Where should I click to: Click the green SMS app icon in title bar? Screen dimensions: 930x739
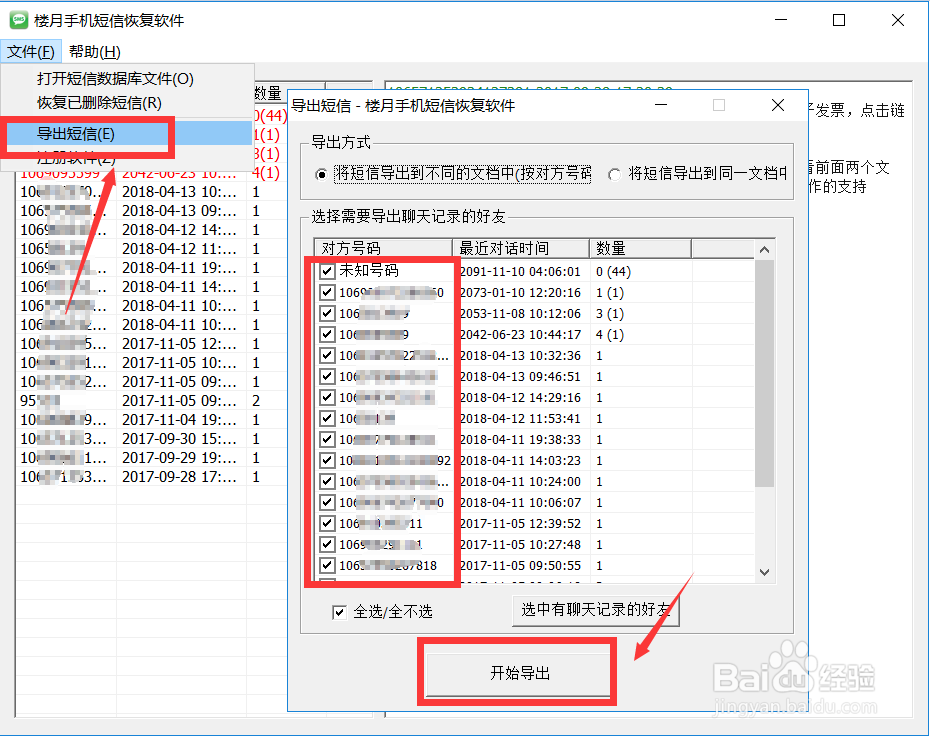click(19, 20)
